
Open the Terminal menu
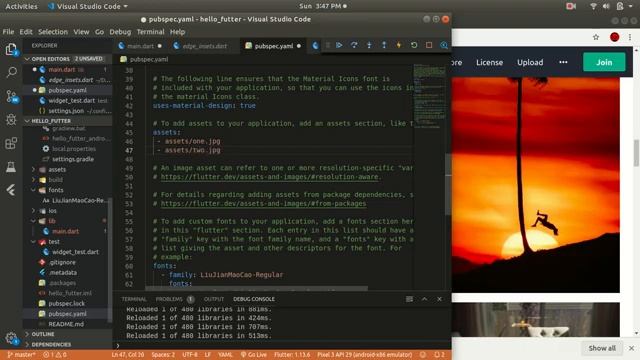point(150,32)
